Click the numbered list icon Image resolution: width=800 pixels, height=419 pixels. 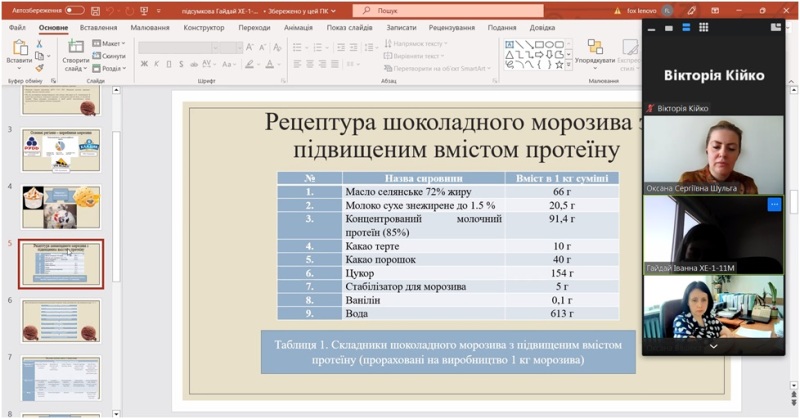pyautogui.click(x=317, y=47)
